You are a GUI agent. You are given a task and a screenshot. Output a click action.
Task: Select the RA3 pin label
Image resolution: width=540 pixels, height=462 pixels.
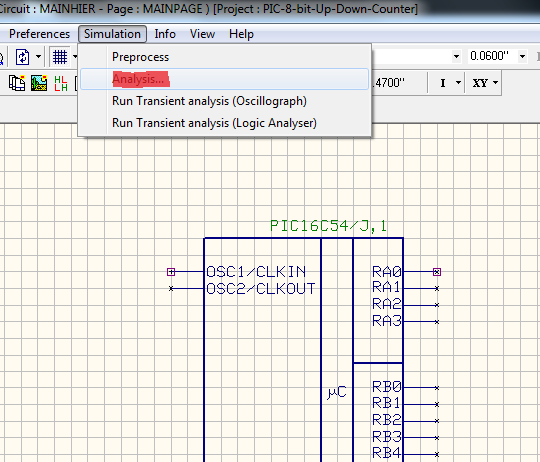pos(387,321)
